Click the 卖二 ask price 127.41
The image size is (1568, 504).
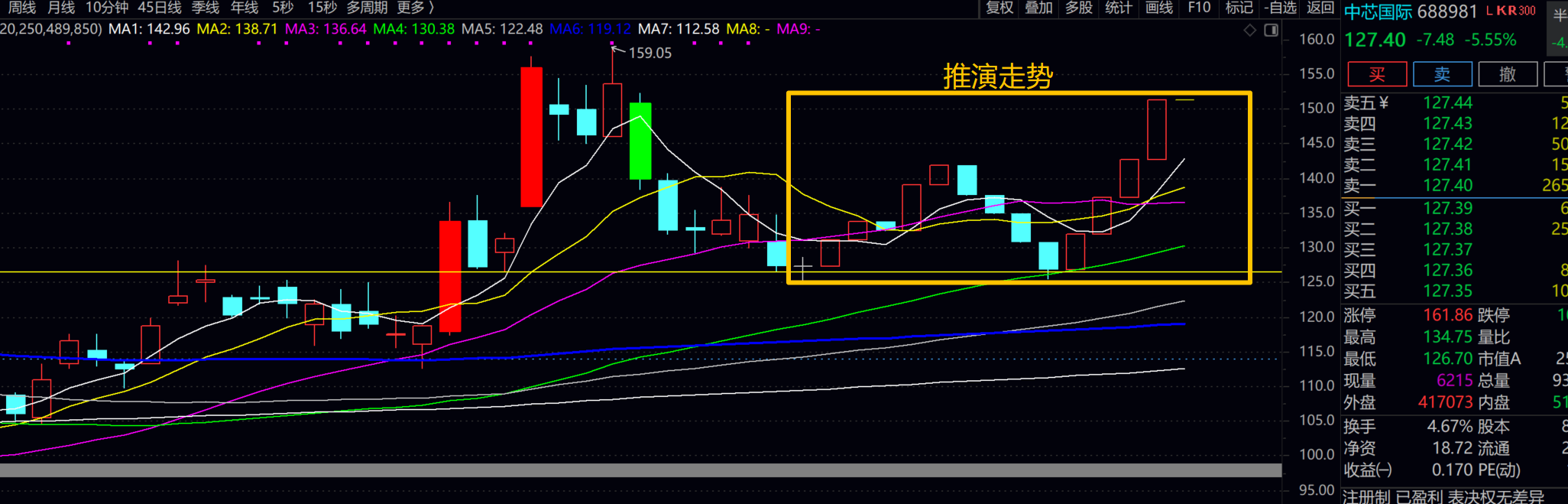(x=1447, y=164)
